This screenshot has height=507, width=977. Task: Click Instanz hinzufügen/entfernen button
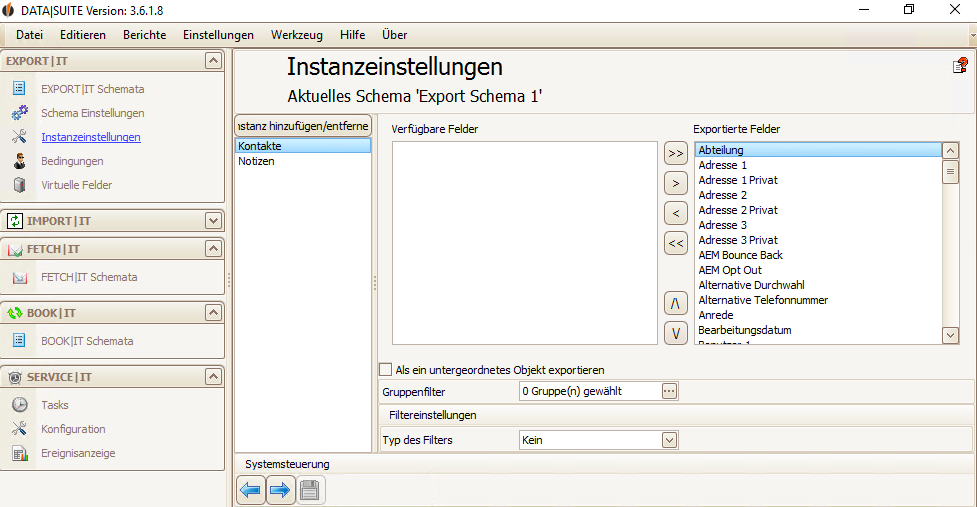click(303, 126)
